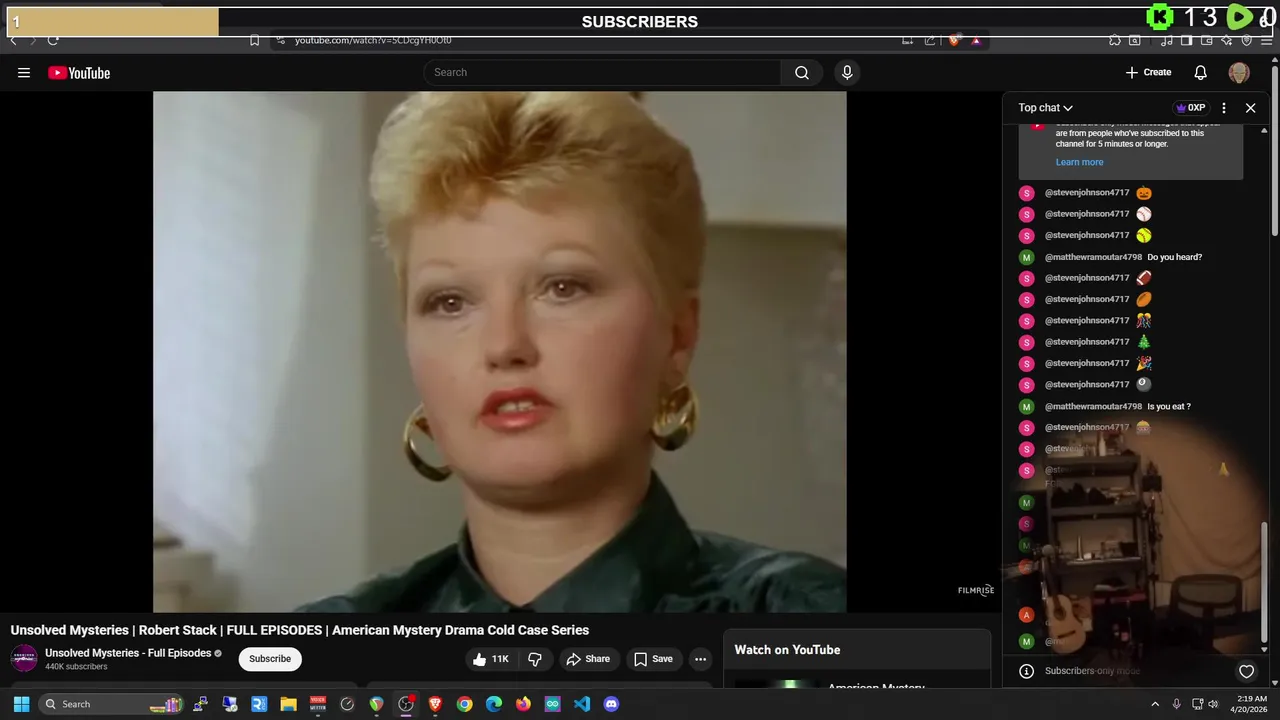Open the browser main hamburger menu

pyautogui.click(x=1266, y=40)
